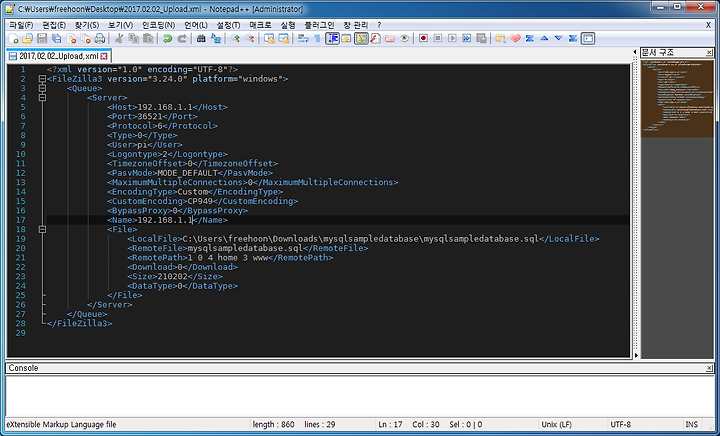Click the macro Playback icon

pyautogui.click(x=452, y=39)
